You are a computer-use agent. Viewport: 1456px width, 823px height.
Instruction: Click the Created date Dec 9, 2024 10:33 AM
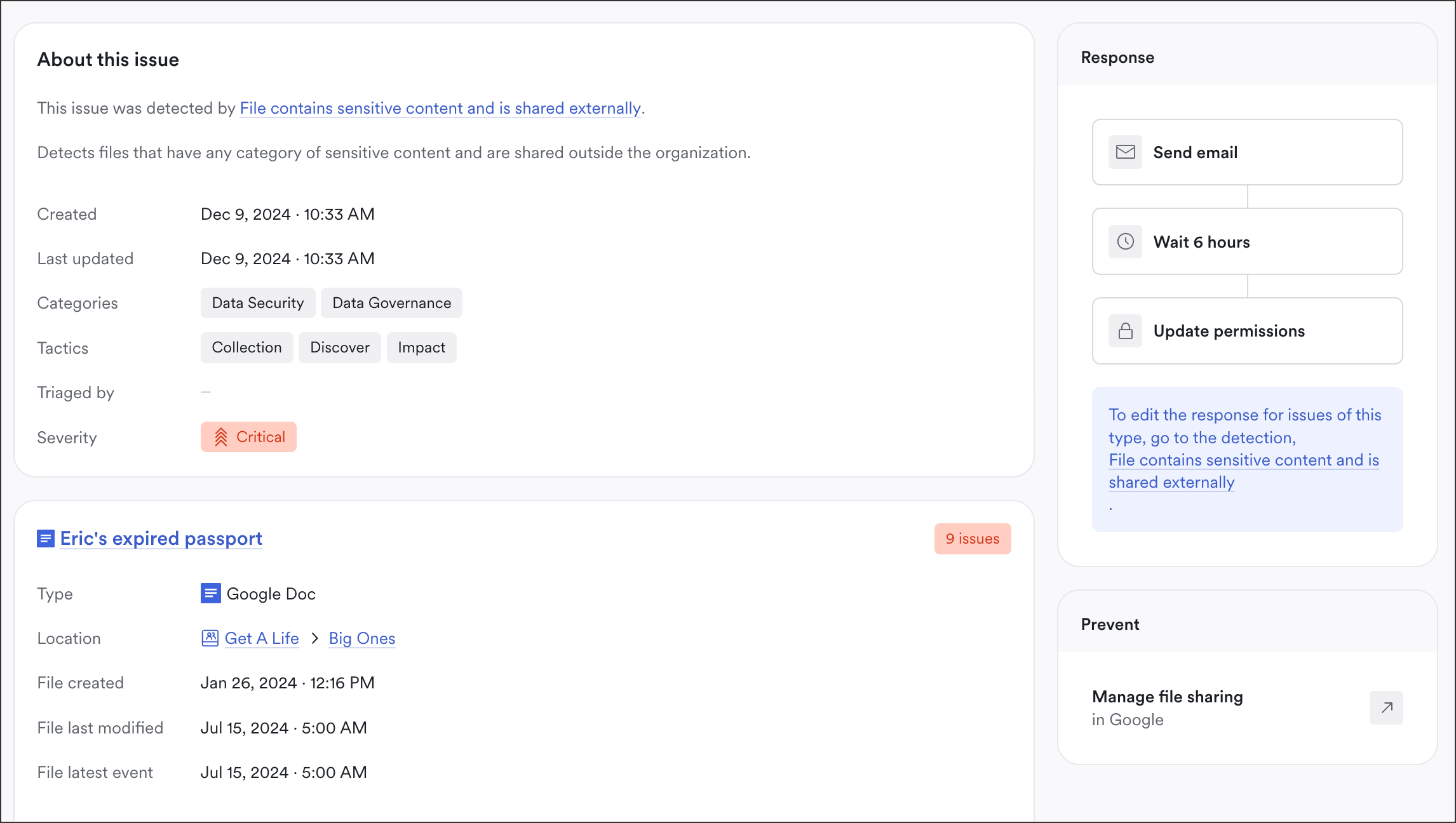pos(288,214)
